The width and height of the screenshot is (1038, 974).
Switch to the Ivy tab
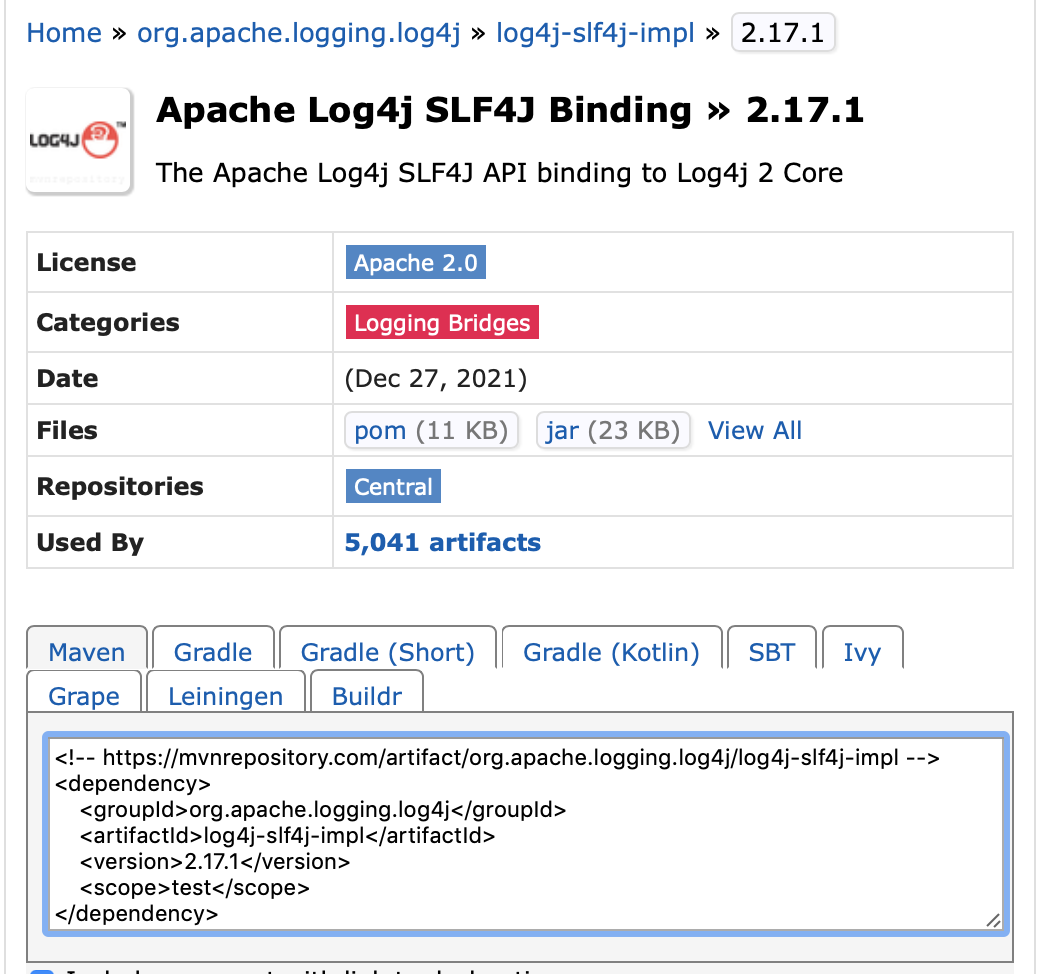(863, 649)
